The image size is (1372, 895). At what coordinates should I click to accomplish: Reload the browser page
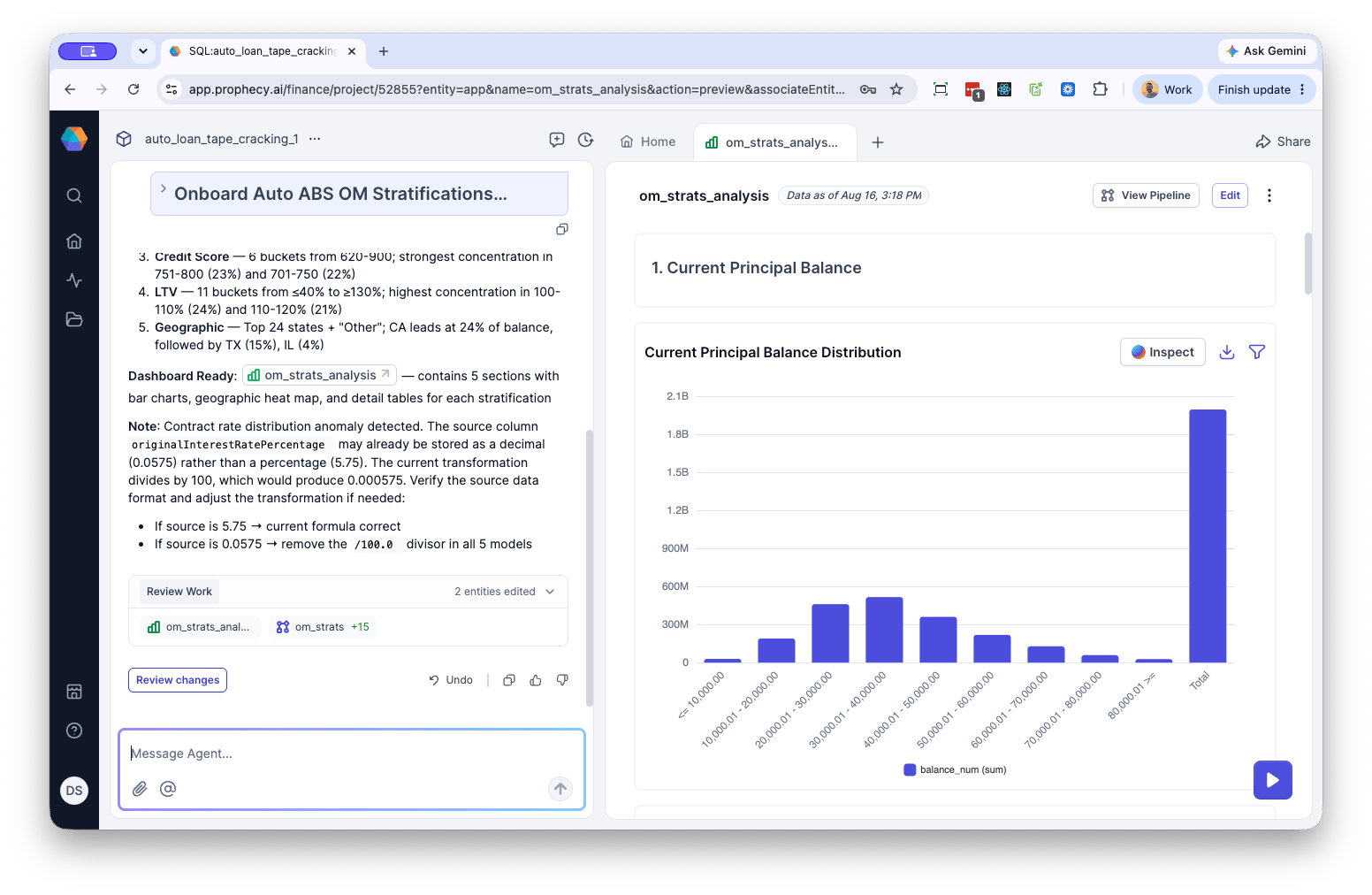133,89
